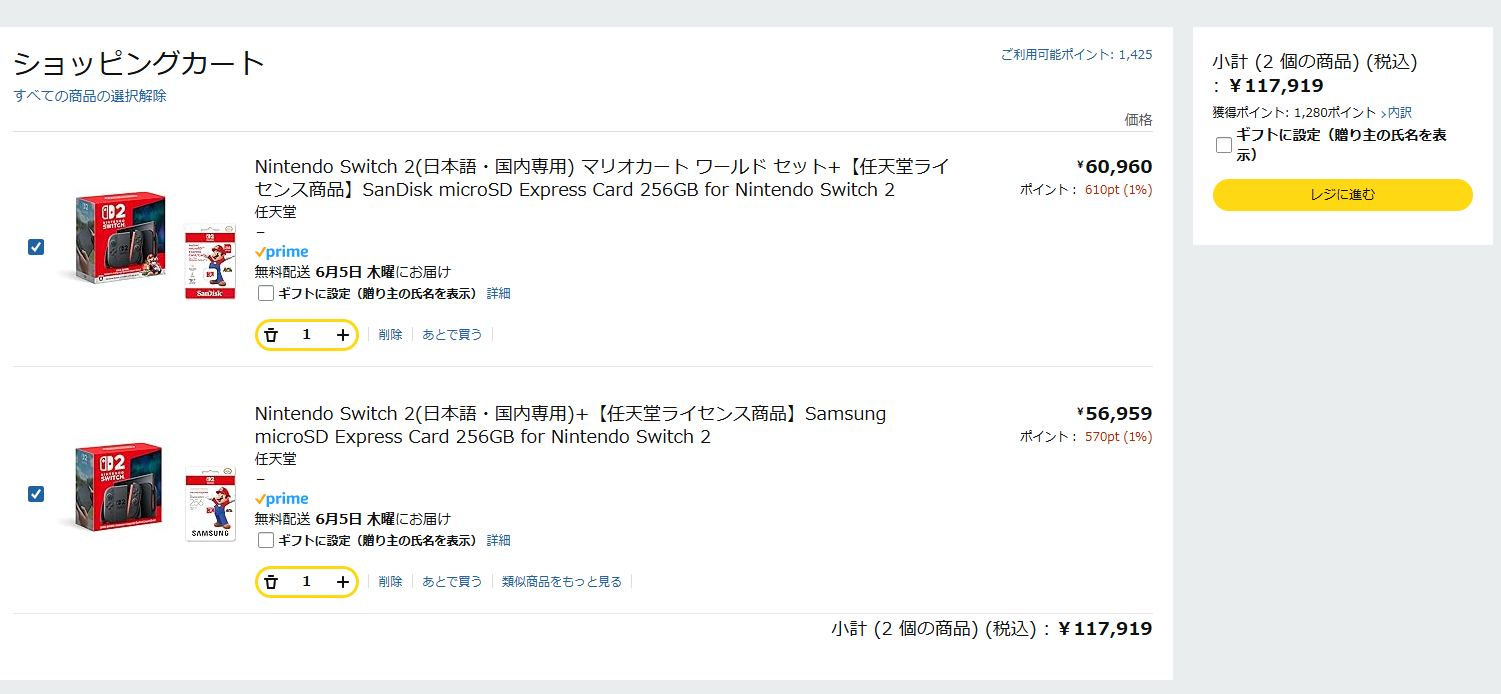Open 類似商品をもっと見る link
The height and width of the screenshot is (694, 1501).
(562, 582)
